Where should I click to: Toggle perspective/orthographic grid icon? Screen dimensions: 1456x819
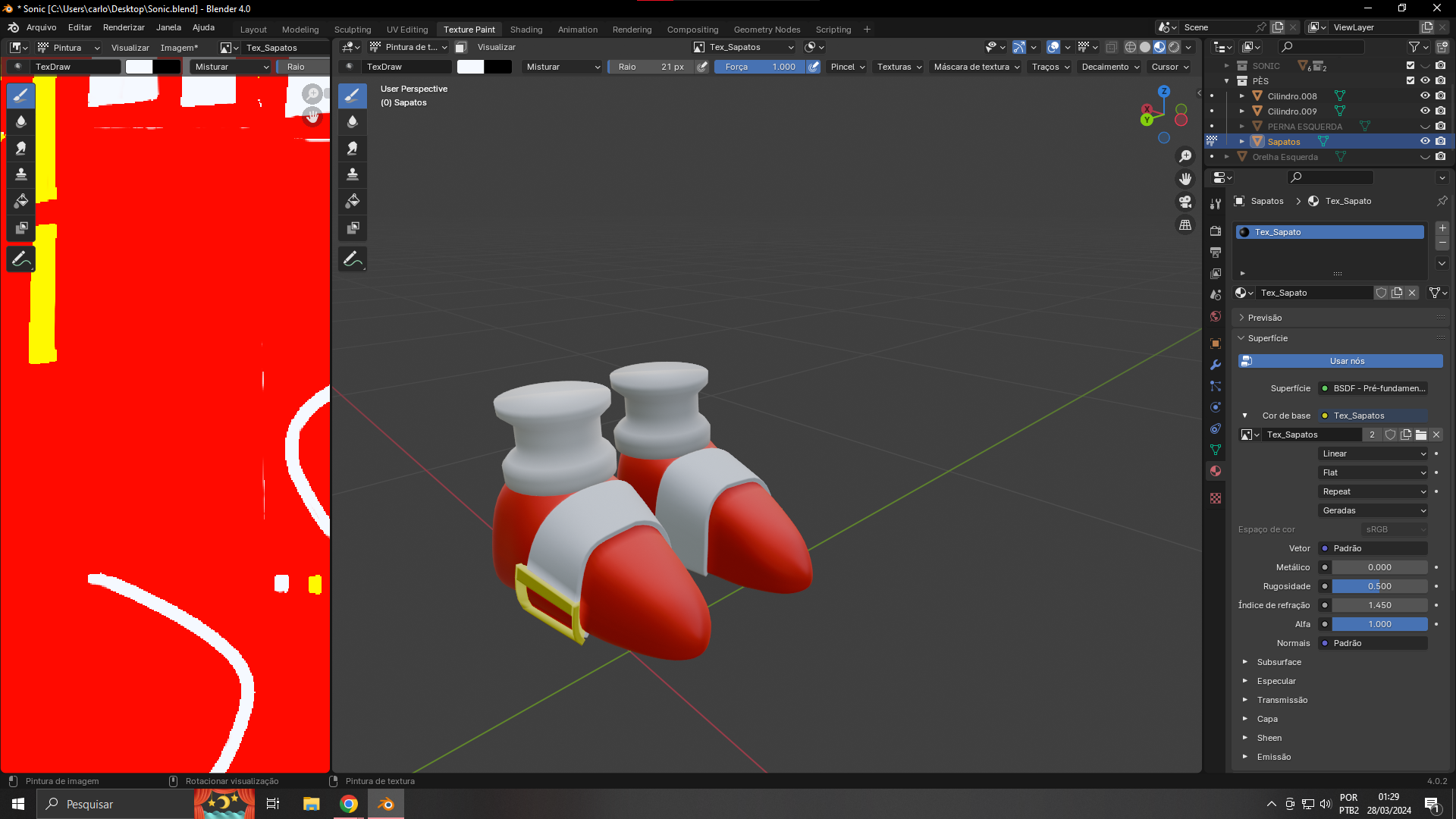[x=1185, y=225]
